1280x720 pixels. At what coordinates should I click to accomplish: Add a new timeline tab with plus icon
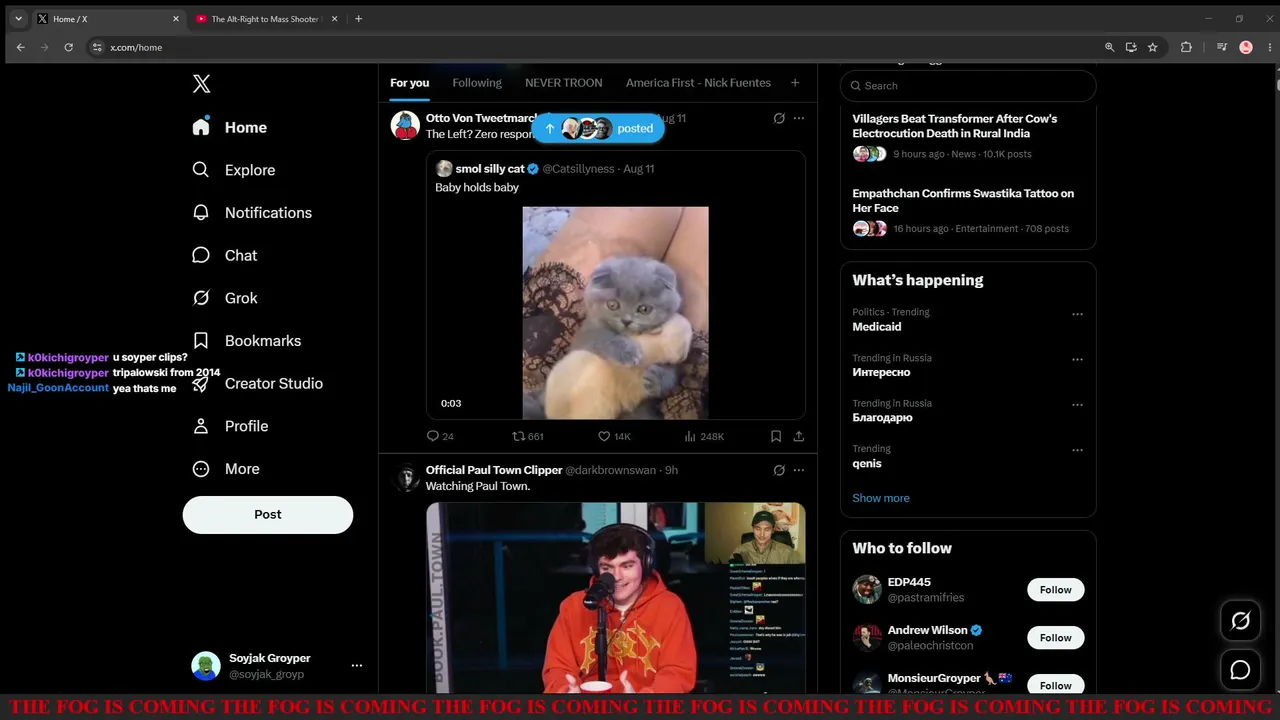pyautogui.click(x=795, y=83)
